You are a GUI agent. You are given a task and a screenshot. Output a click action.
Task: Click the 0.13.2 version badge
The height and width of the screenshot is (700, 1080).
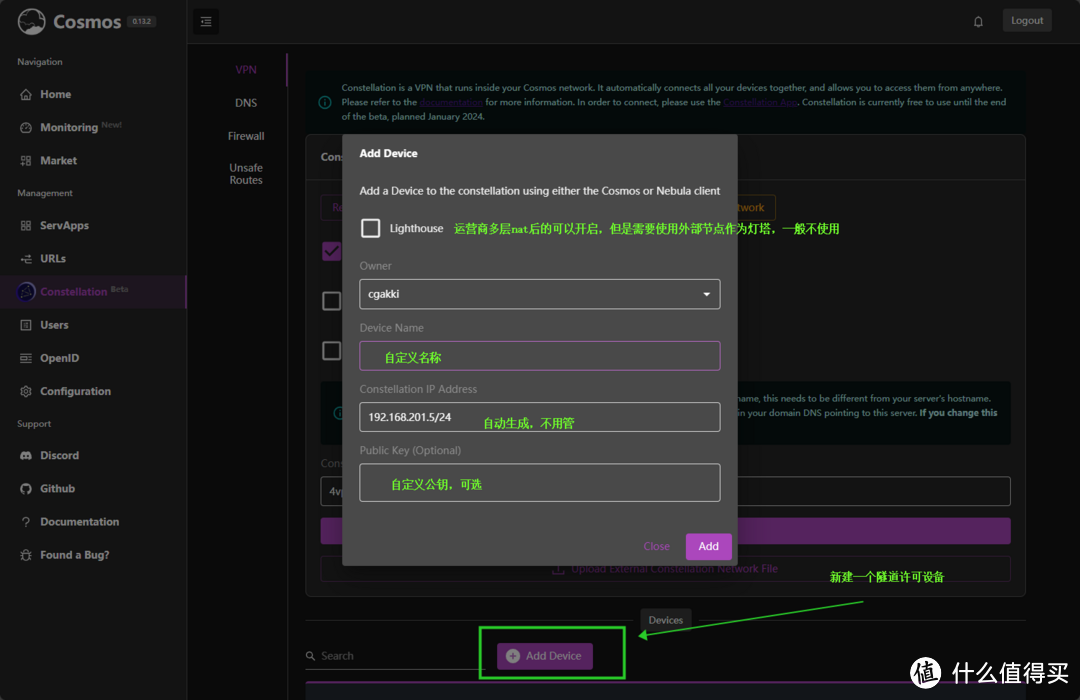click(x=142, y=21)
